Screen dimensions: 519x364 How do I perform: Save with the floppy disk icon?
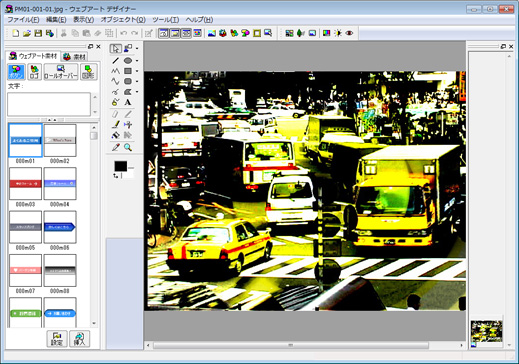click(38, 33)
